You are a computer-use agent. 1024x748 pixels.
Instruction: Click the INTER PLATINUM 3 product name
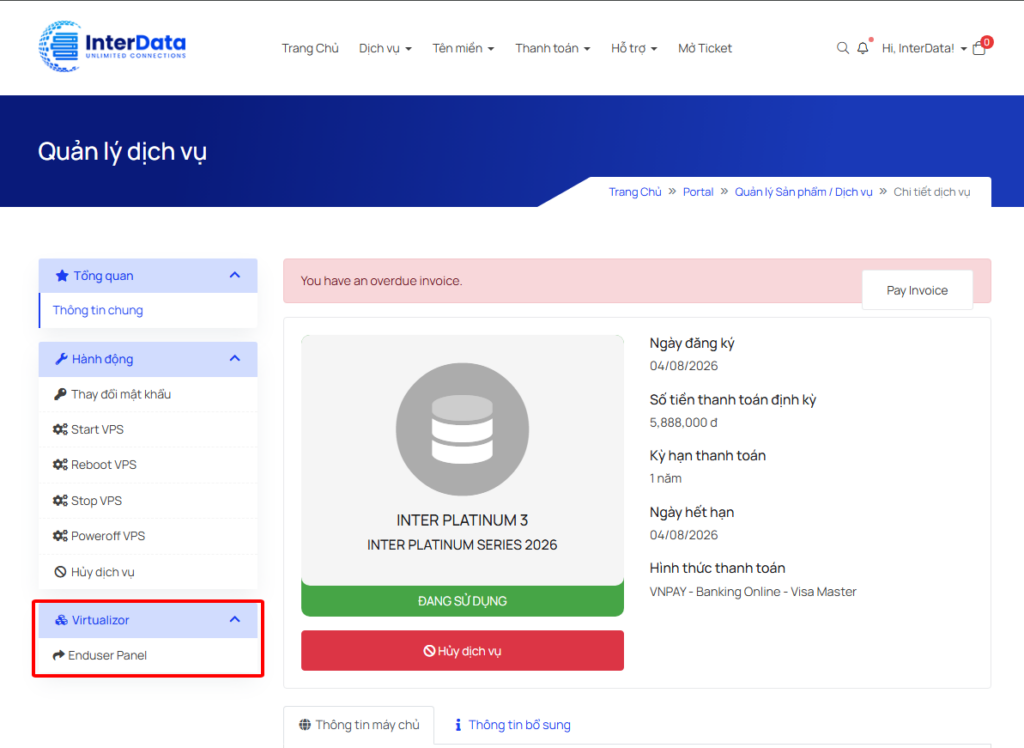(462, 520)
